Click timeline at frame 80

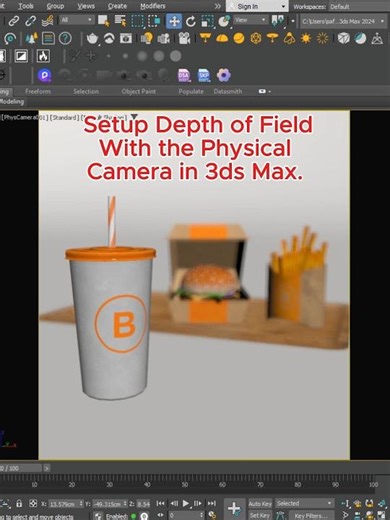click(298, 484)
